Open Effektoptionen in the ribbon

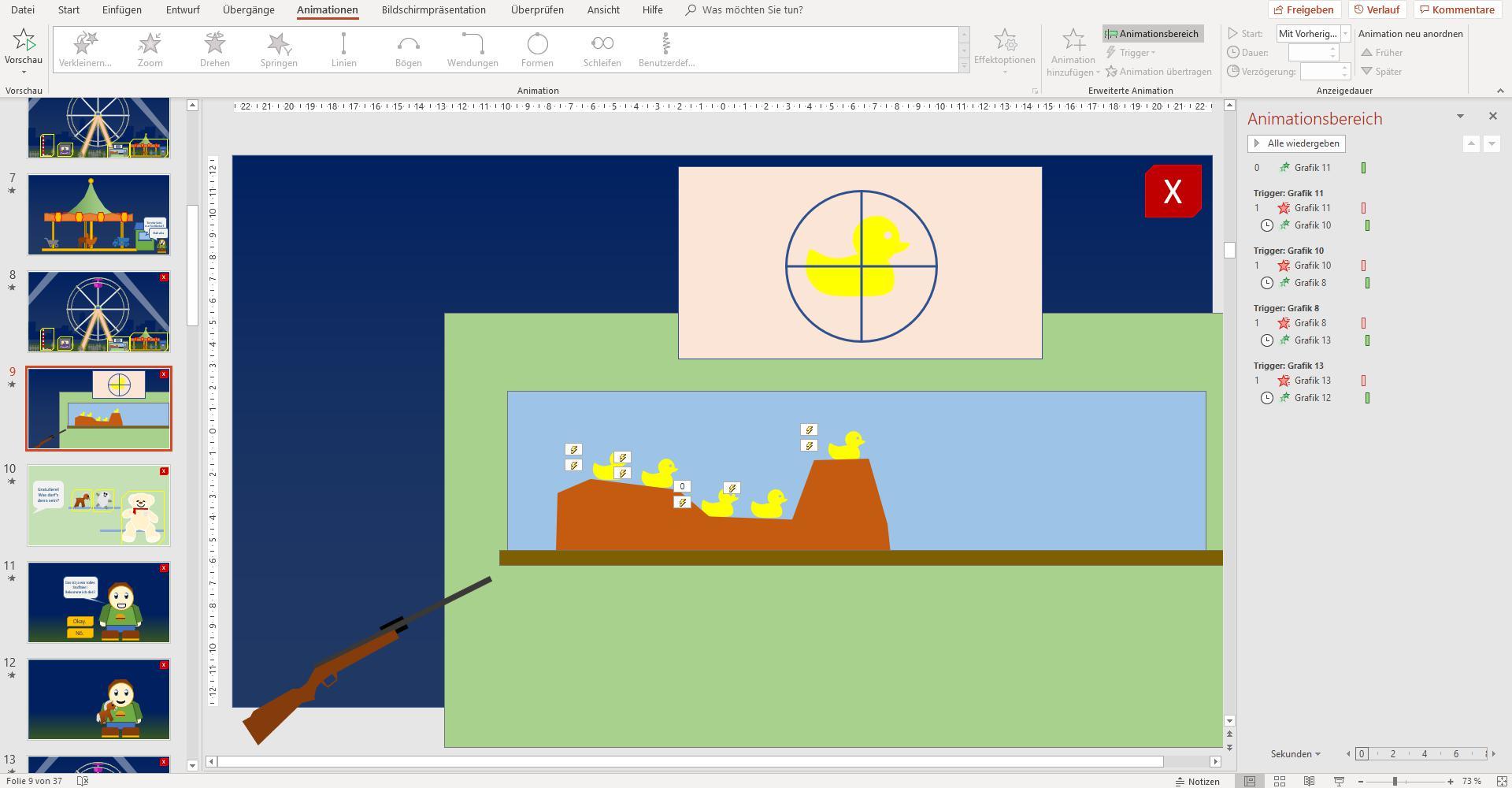click(x=1006, y=50)
